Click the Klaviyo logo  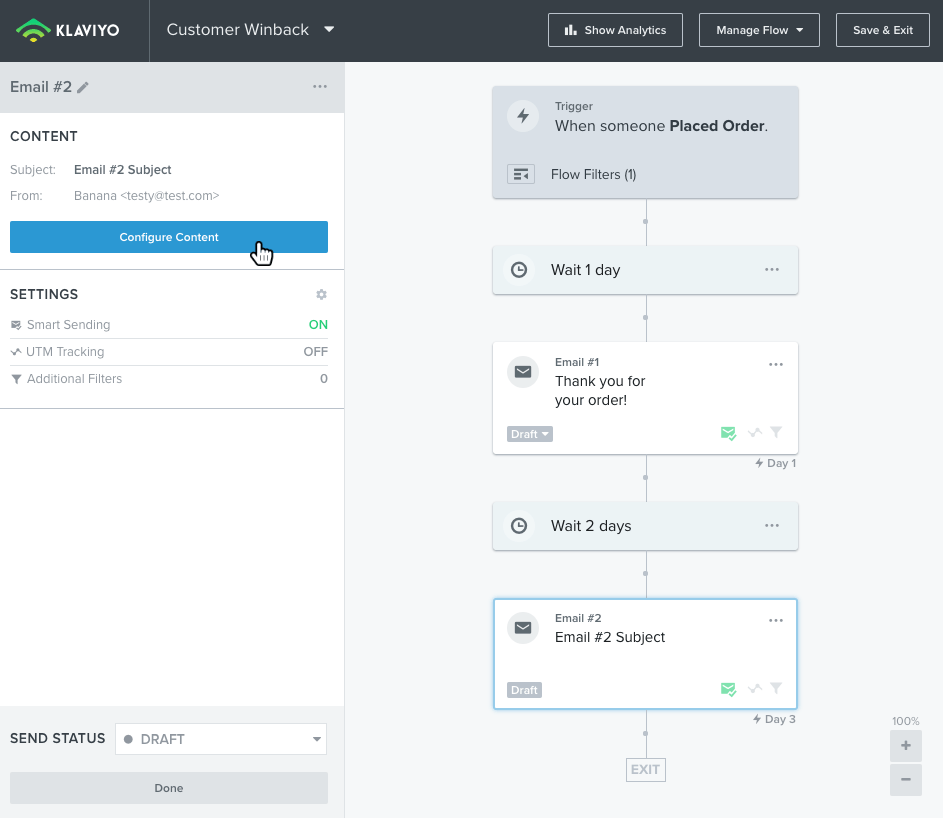pyautogui.click(x=67, y=30)
